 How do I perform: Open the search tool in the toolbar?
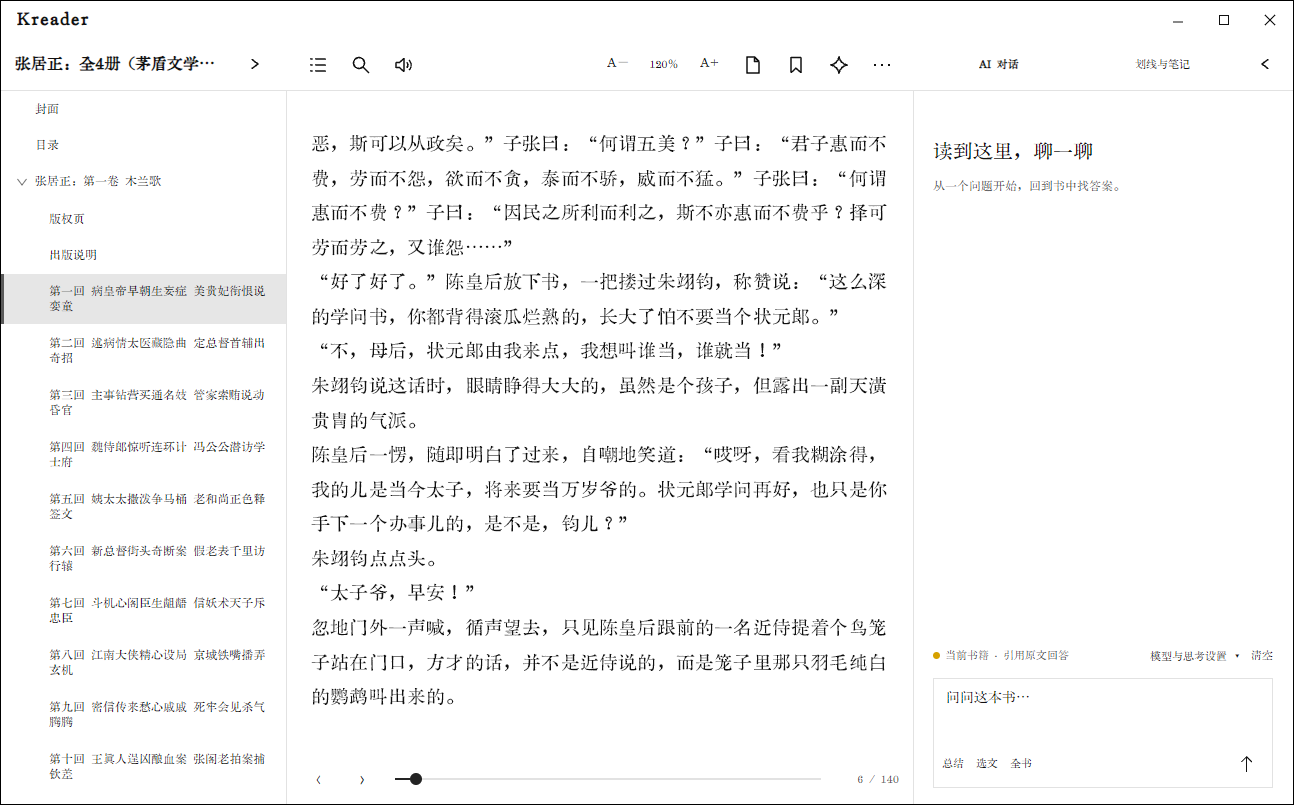361,65
